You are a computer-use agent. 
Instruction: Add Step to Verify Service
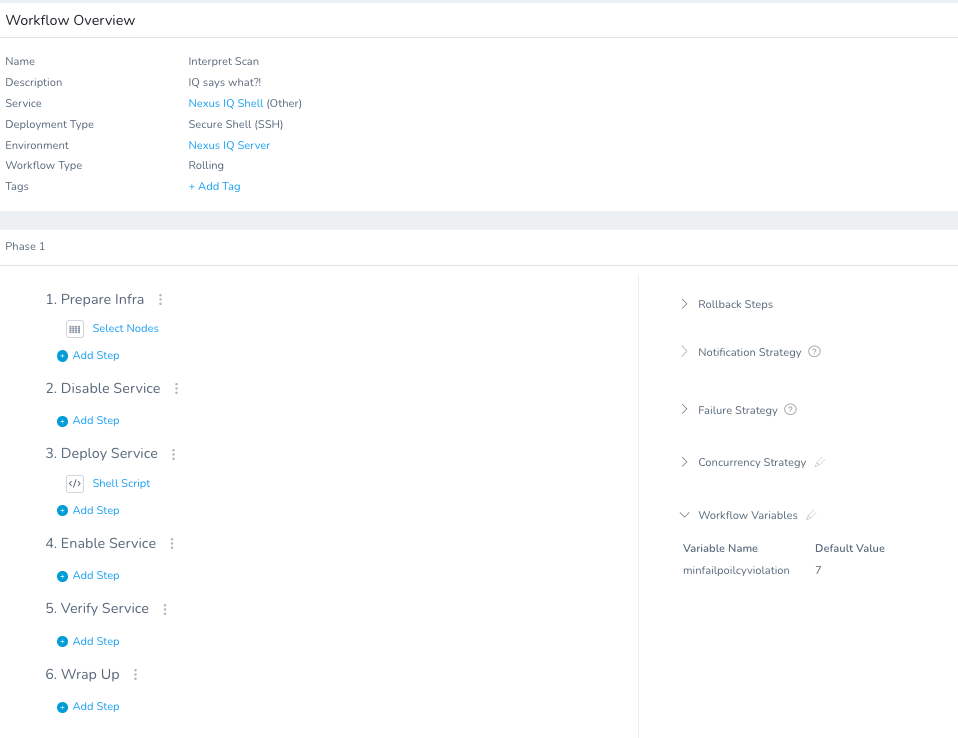coord(96,641)
